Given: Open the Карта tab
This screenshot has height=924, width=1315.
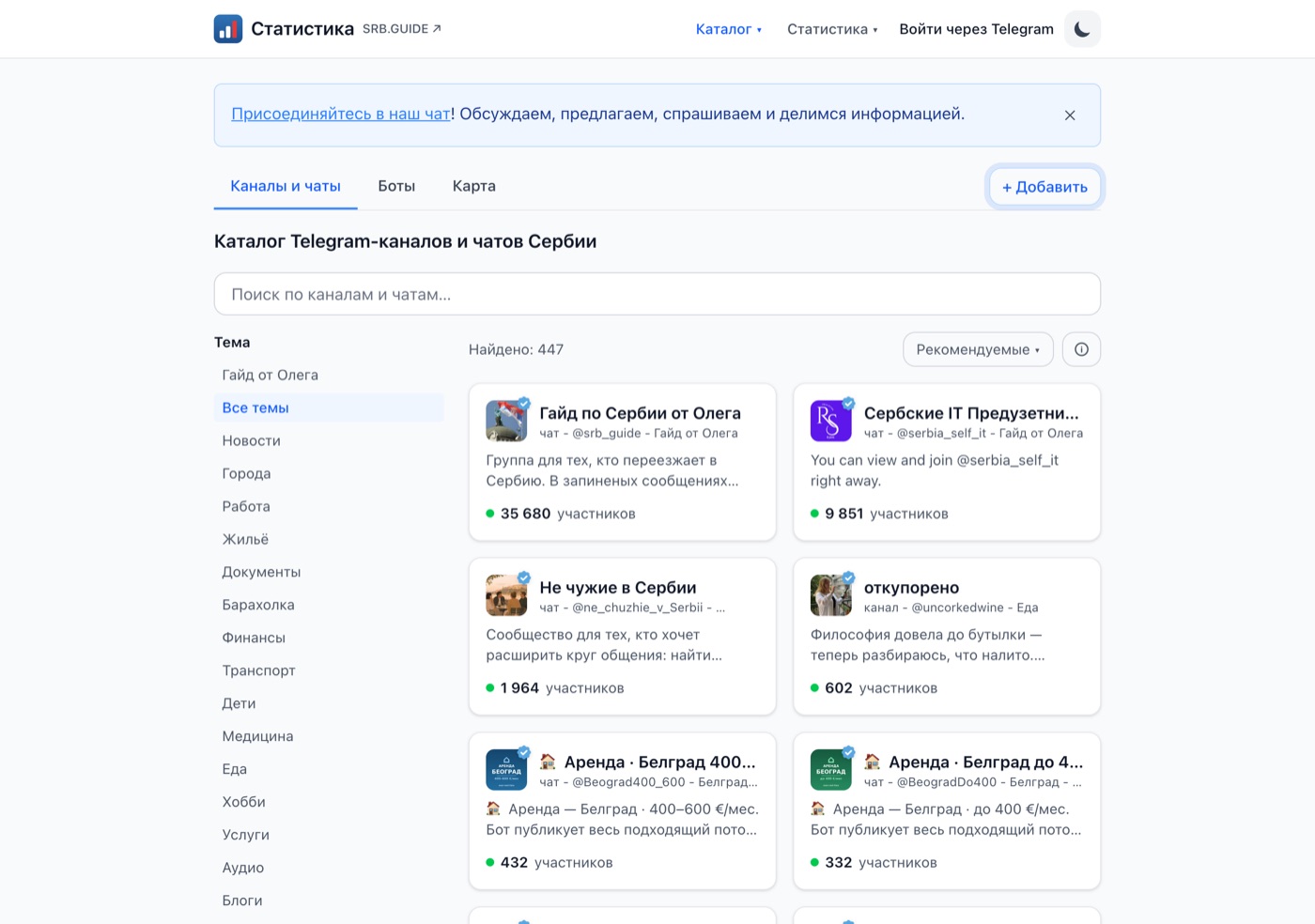Looking at the screenshot, I should click(474, 186).
